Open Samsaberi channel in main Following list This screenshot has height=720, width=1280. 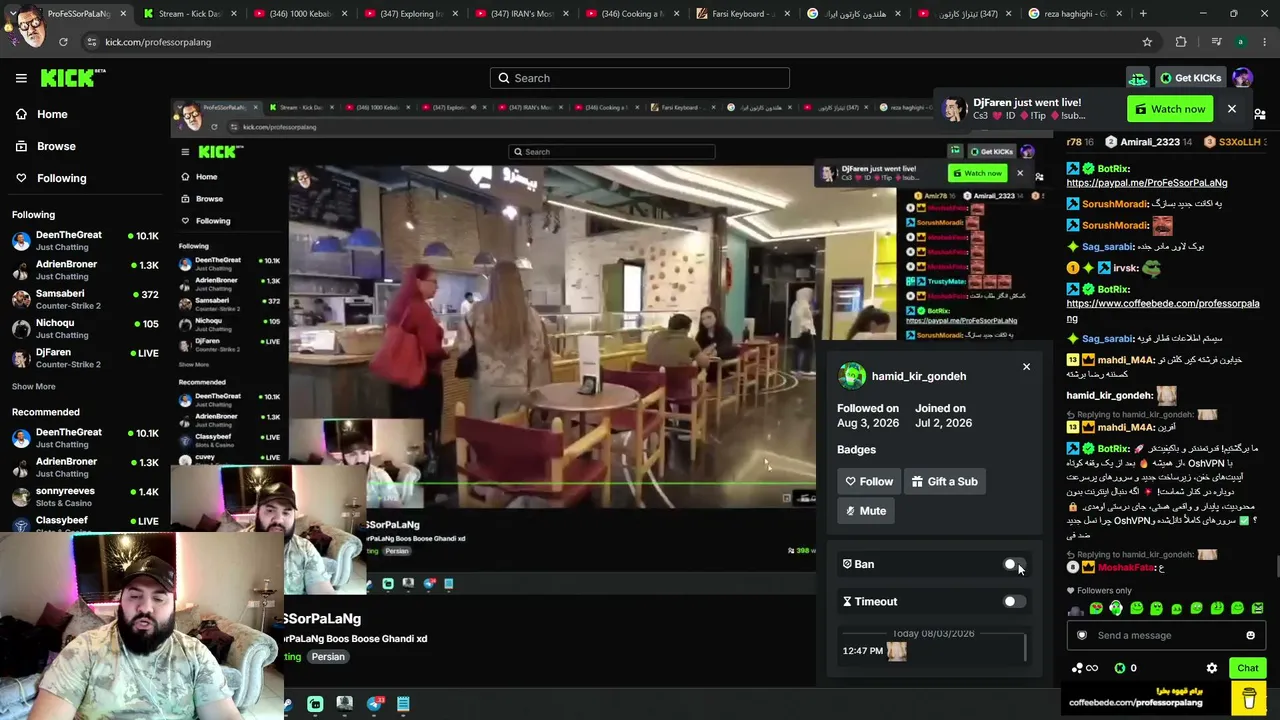click(85, 300)
